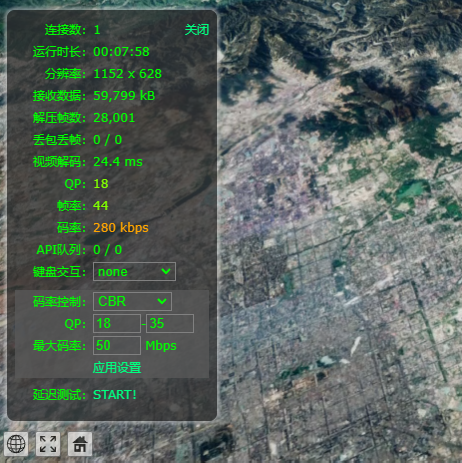The height and width of the screenshot is (463, 462).
Task: Click the 延迟测试 label
Action: pos(59,395)
